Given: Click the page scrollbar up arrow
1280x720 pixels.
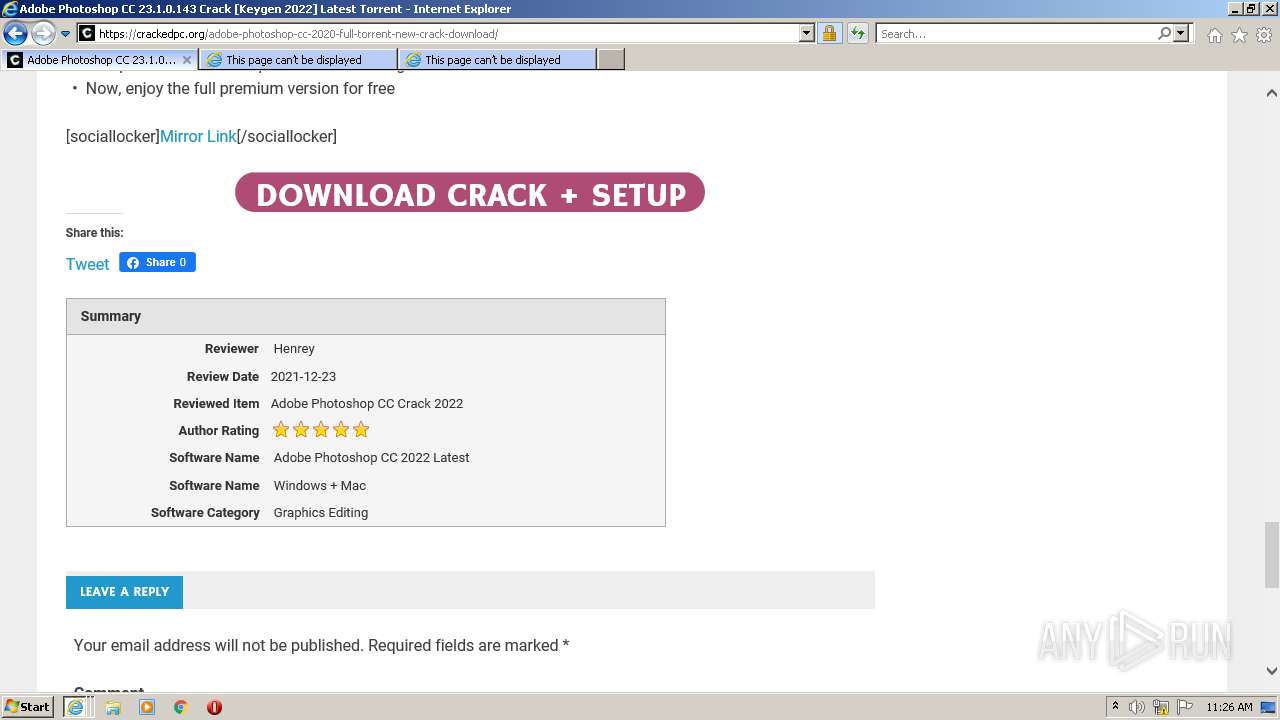Looking at the screenshot, I should [x=1271, y=93].
